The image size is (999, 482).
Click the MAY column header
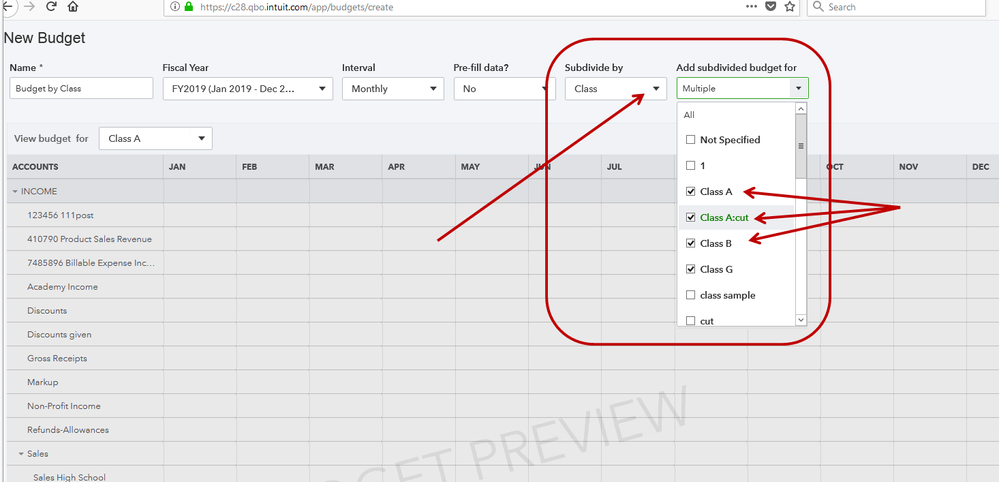click(492, 167)
